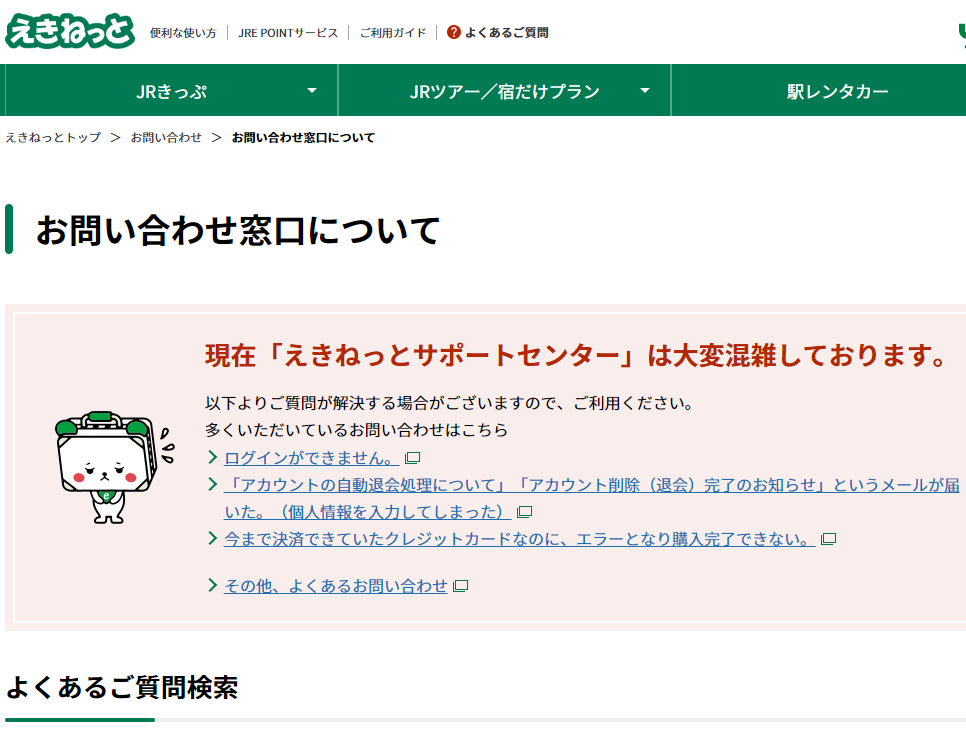Click external-window icon after その他、よくあるお問い合わせ

(460, 586)
